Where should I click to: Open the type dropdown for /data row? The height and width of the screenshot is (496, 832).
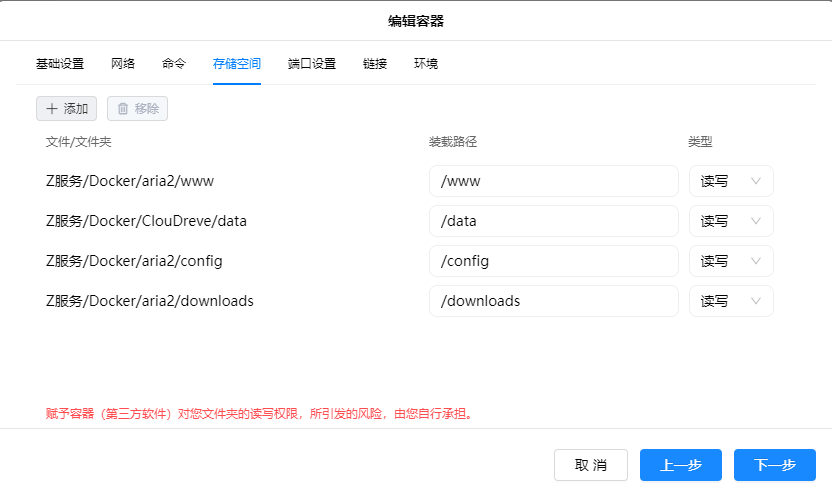(x=731, y=221)
